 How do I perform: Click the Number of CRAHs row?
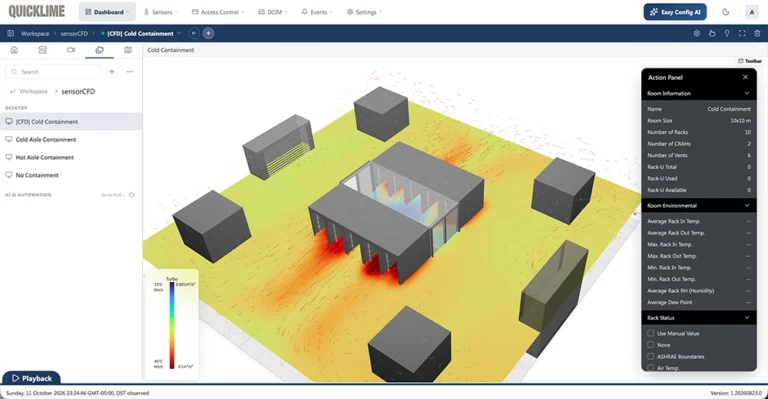(698, 144)
